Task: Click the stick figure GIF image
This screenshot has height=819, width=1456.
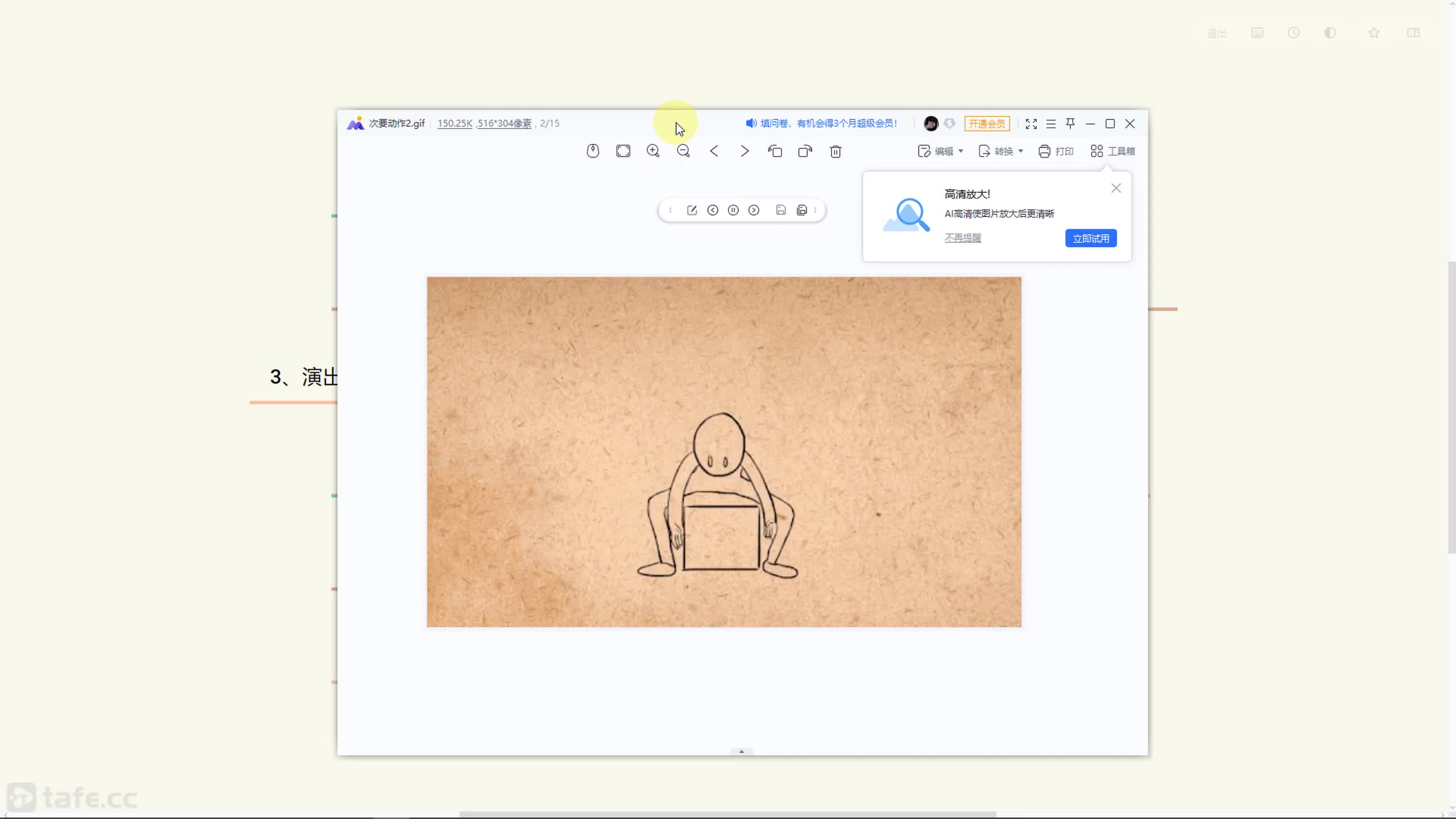Action: click(x=724, y=452)
